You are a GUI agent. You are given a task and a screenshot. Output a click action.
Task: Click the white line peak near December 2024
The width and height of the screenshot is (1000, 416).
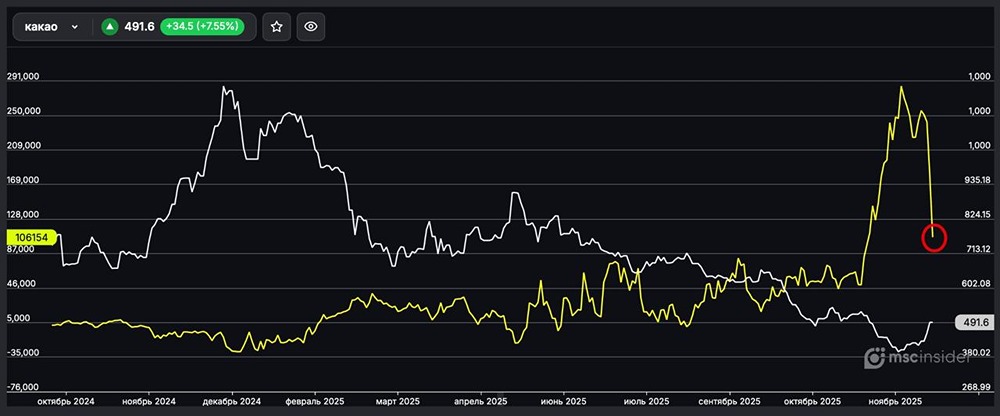click(x=224, y=87)
